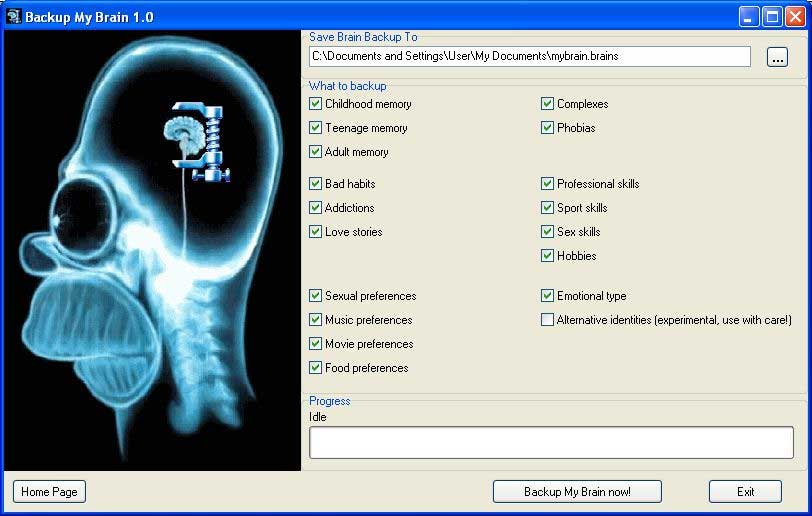
Task: Click the empty progress bar
Action: pos(552,442)
